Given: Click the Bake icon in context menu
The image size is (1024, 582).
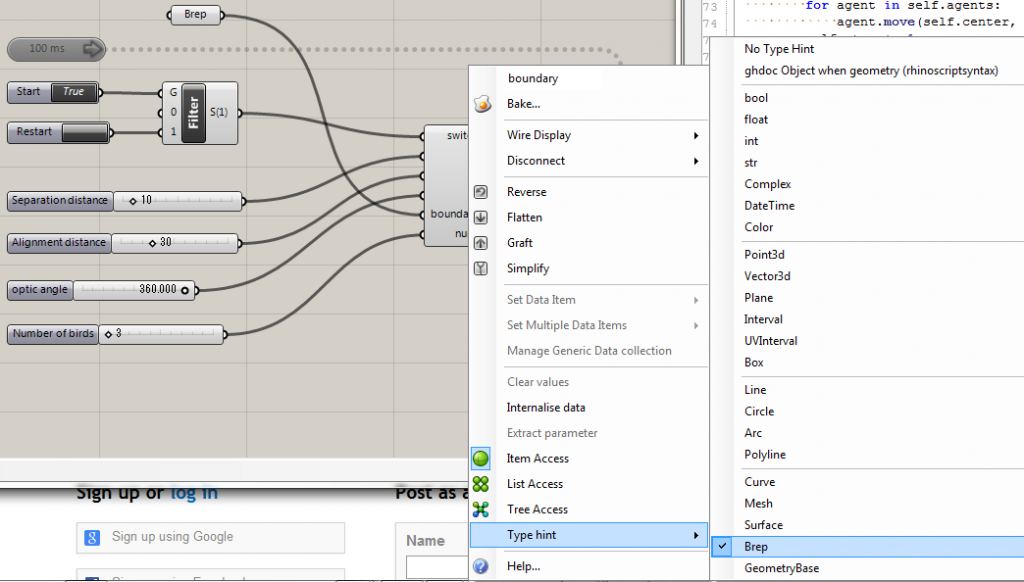Looking at the screenshot, I should pos(481,104).
